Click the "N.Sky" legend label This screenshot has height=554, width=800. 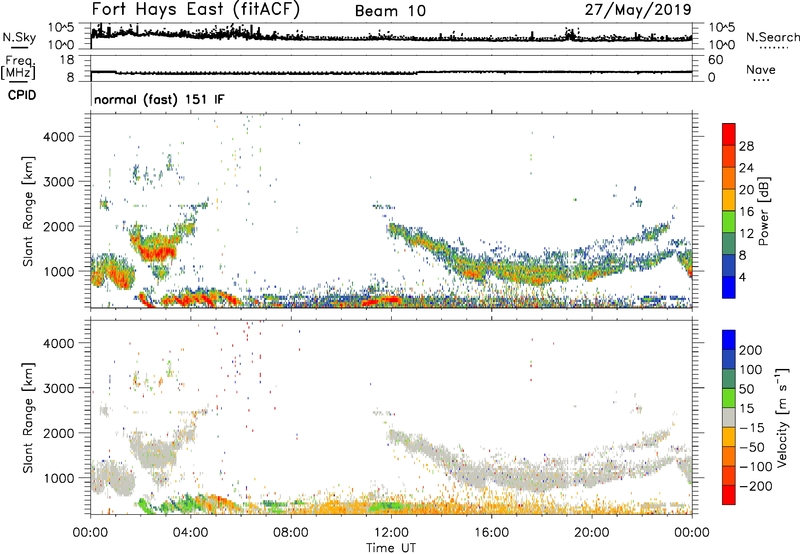pos(19,38)
